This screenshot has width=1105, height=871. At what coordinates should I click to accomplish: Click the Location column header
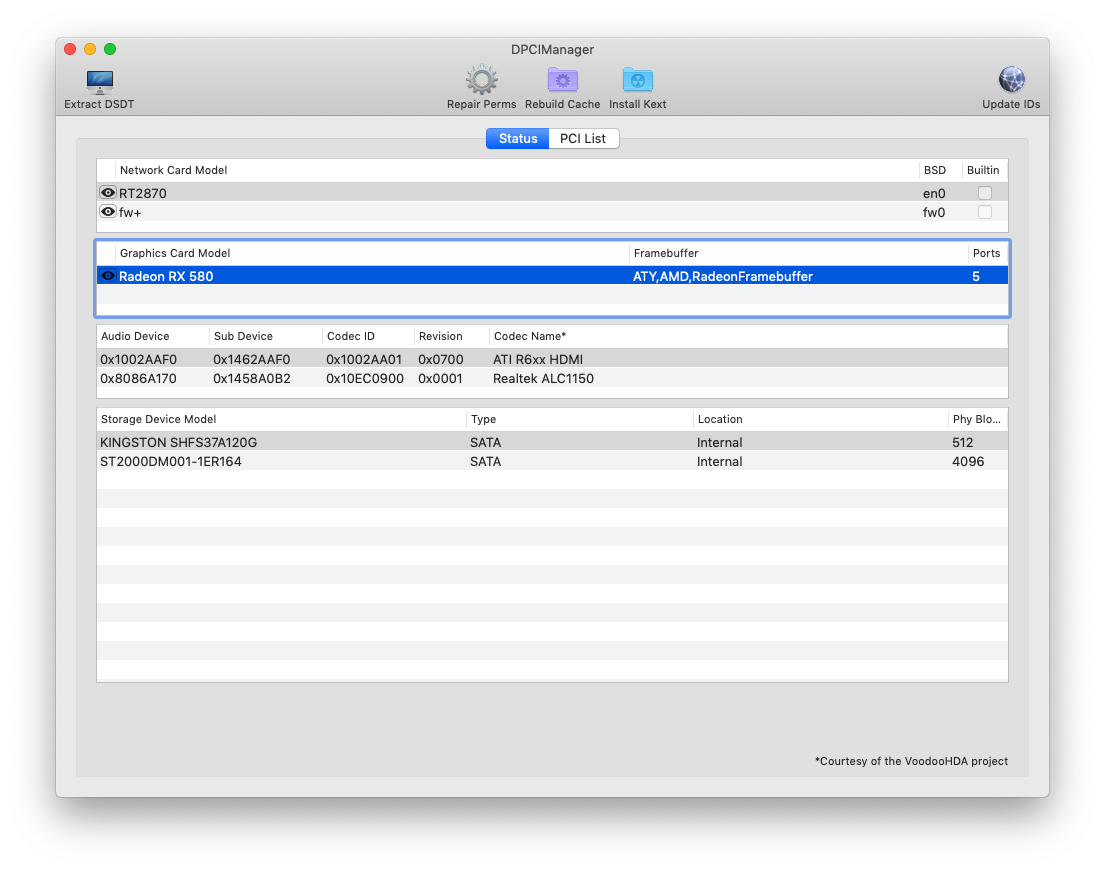820,419
